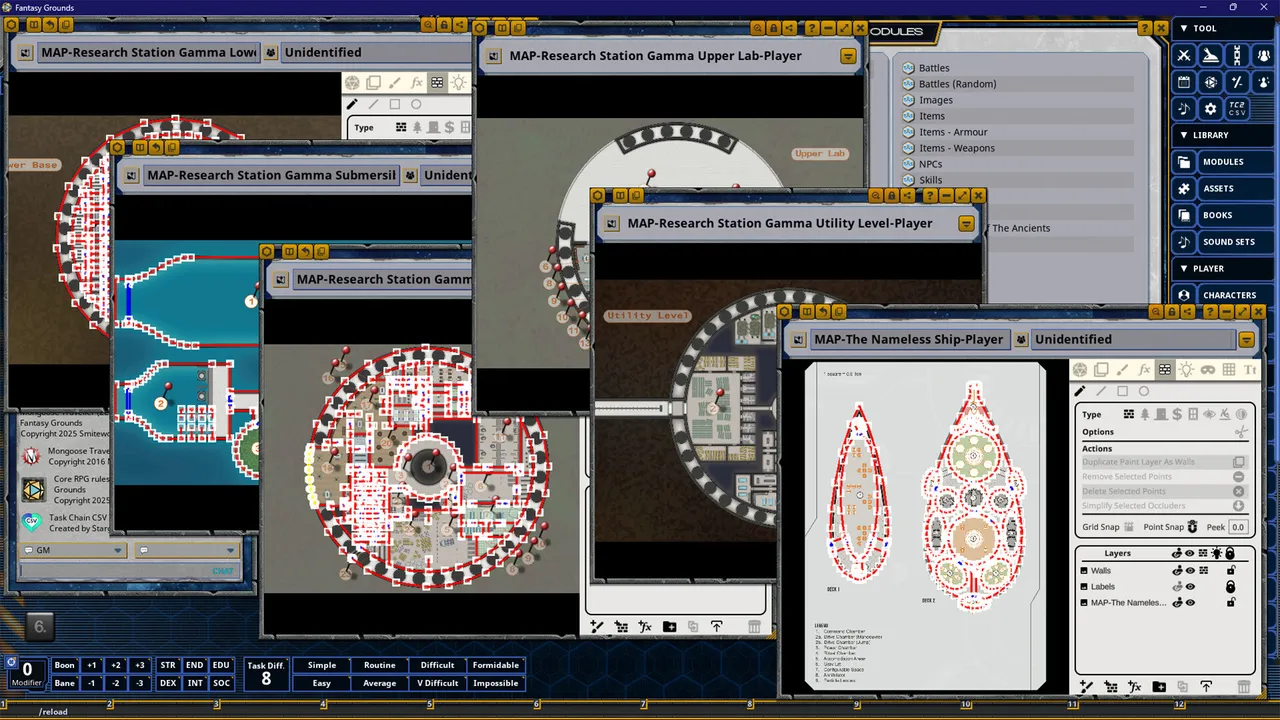Toggle lock on MAP-The Nameless layer
Screen dimensions: 1280x720
(1231, 603)
